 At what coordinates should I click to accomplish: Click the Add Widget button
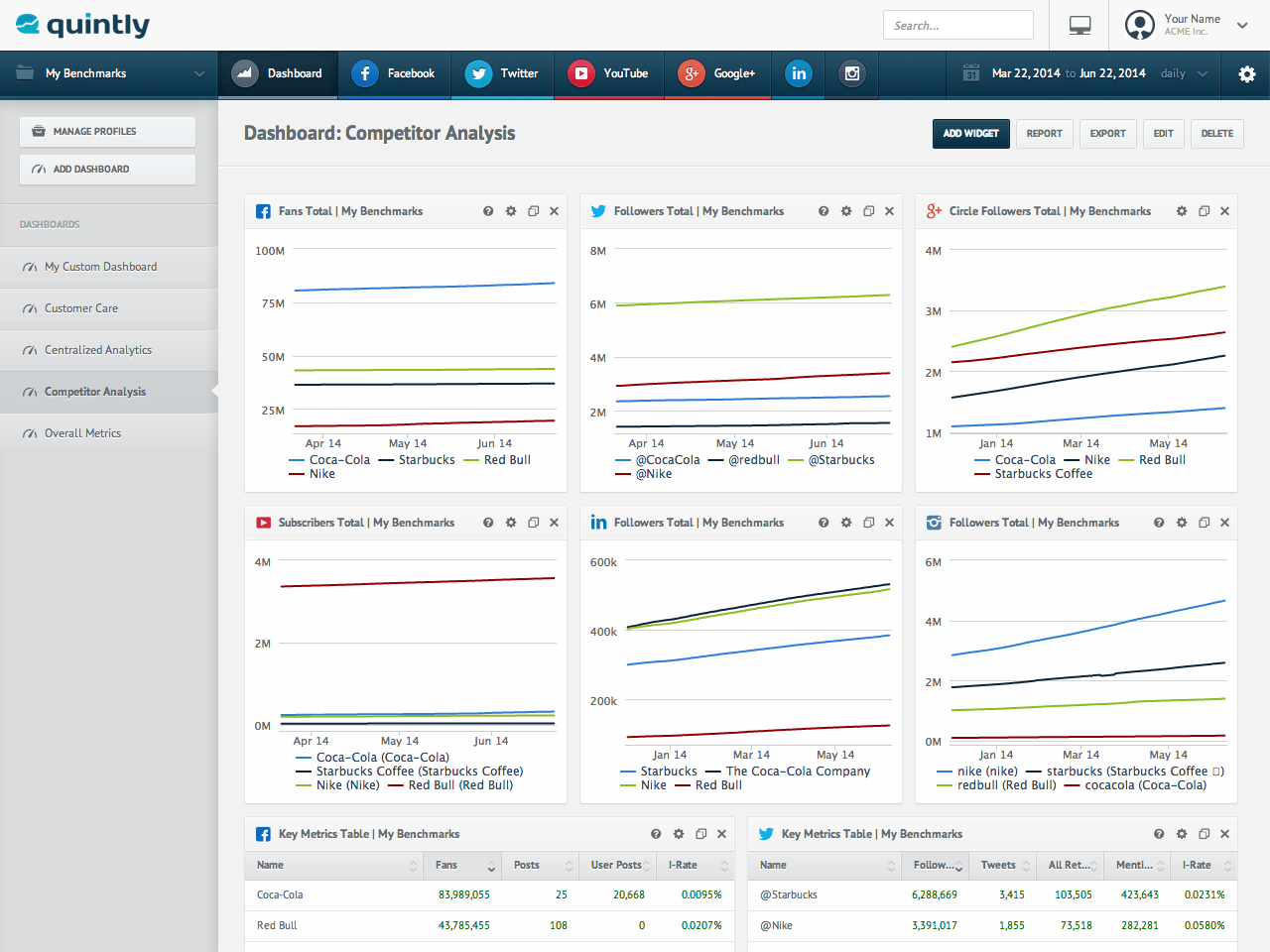pos(971,134)
